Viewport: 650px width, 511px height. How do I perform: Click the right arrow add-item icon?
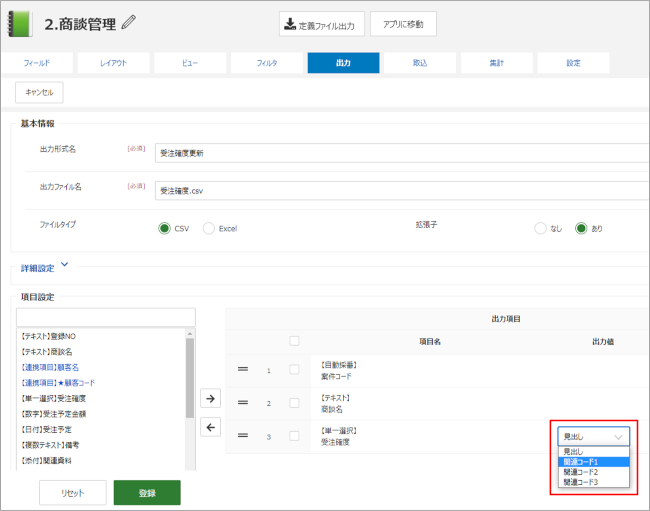pos(211,399)
